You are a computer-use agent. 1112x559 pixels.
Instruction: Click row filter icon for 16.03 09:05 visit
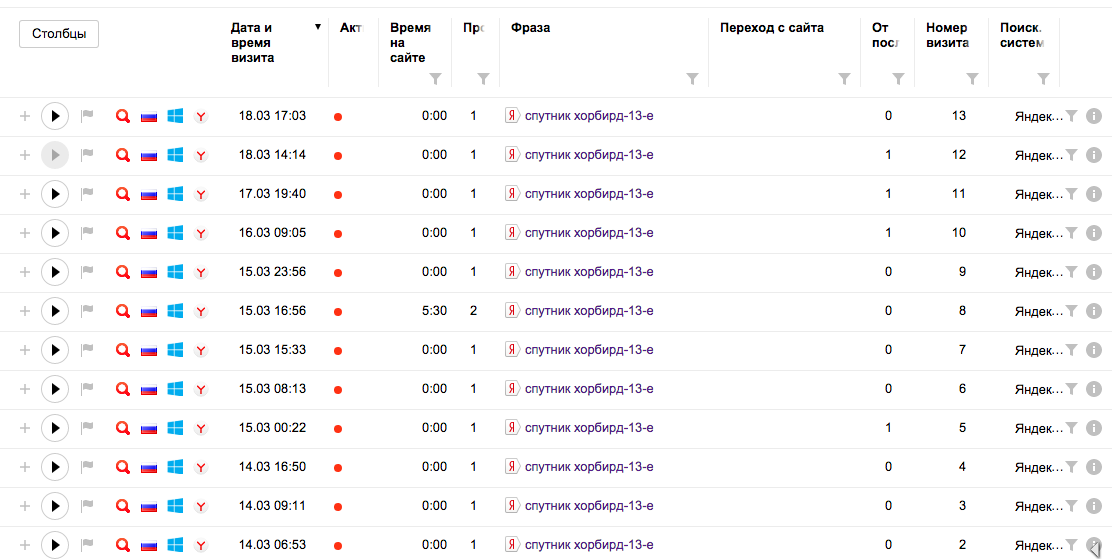coord(1071,233)
